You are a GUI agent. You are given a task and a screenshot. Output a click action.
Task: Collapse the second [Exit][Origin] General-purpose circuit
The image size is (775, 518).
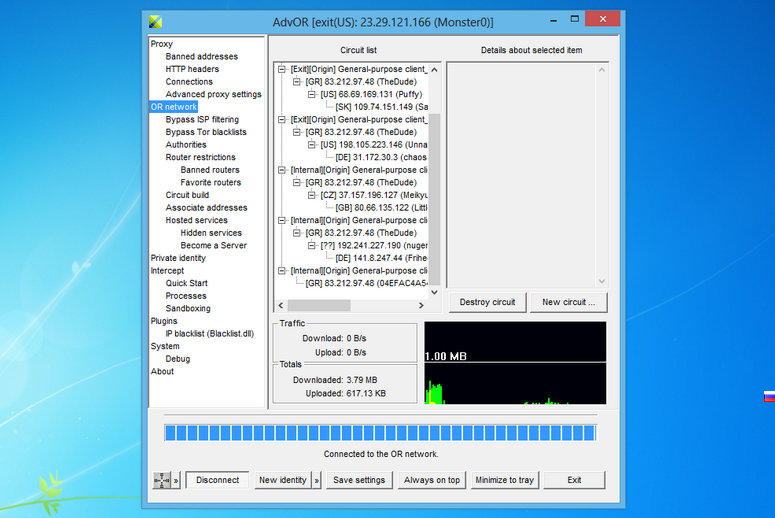pos(282,120)
